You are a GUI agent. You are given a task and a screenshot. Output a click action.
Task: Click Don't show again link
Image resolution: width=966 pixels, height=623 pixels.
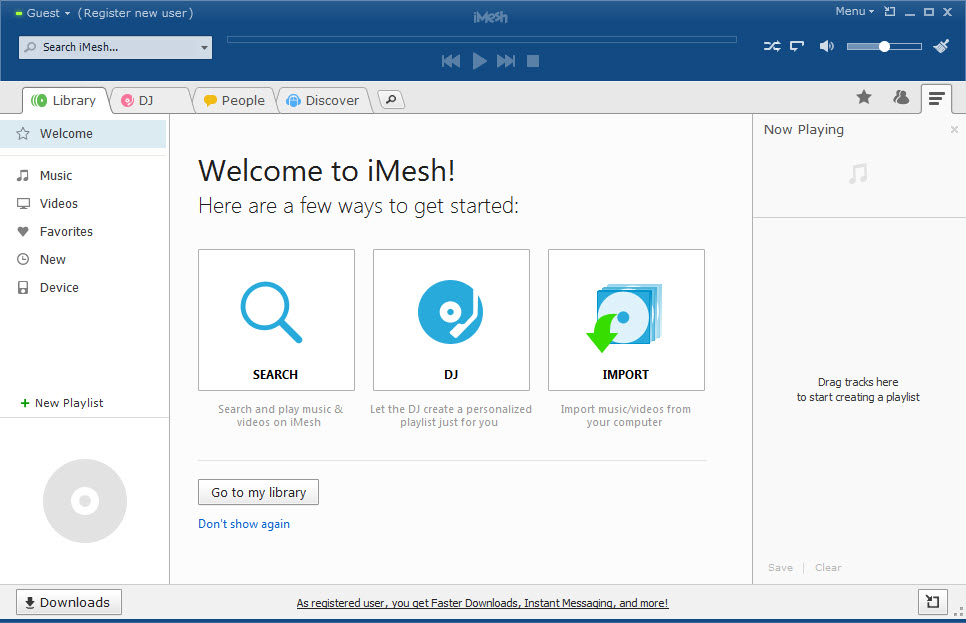tap(244, 524)
